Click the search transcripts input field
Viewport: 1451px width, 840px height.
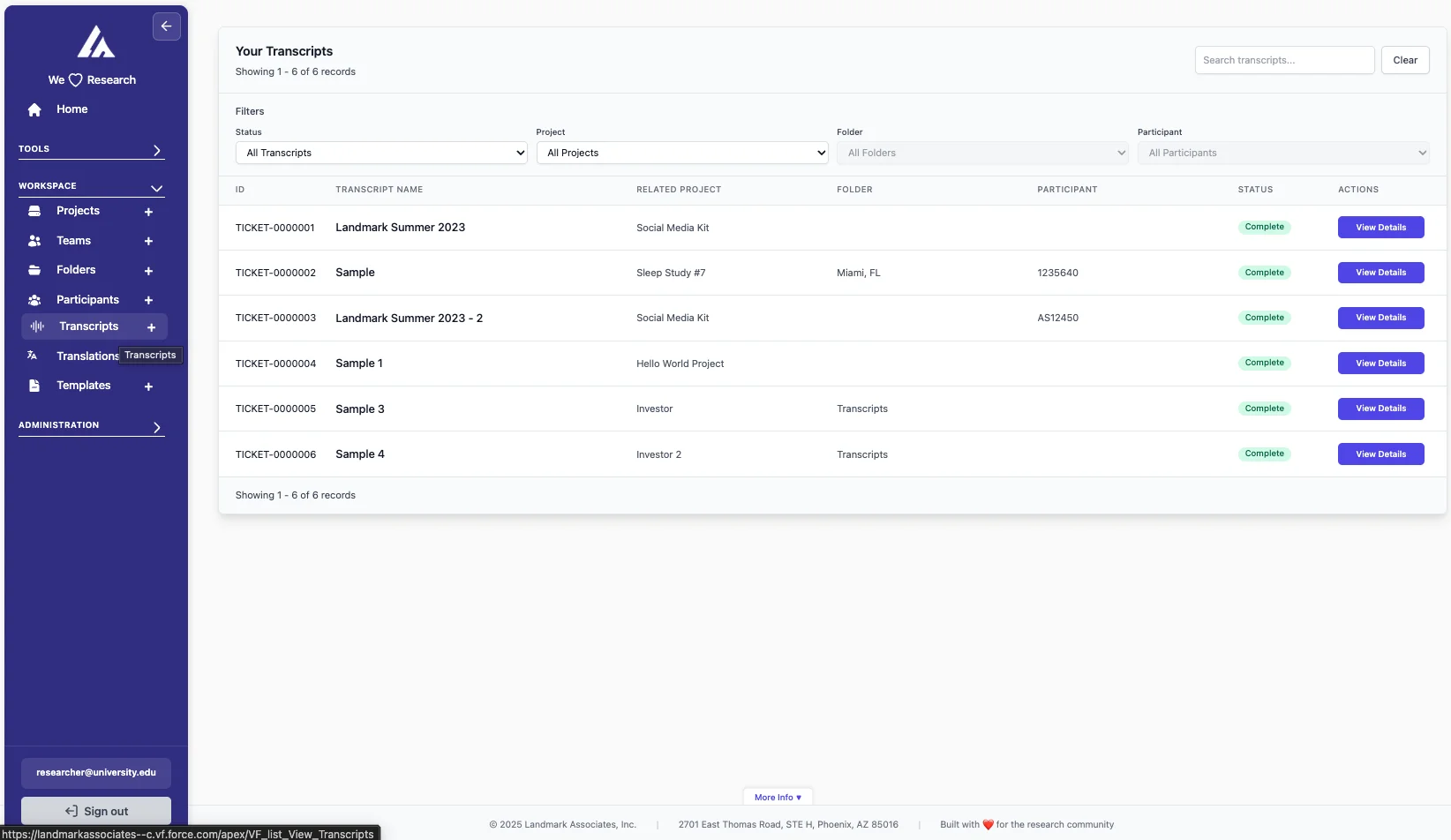click(x=1284, y=60)
